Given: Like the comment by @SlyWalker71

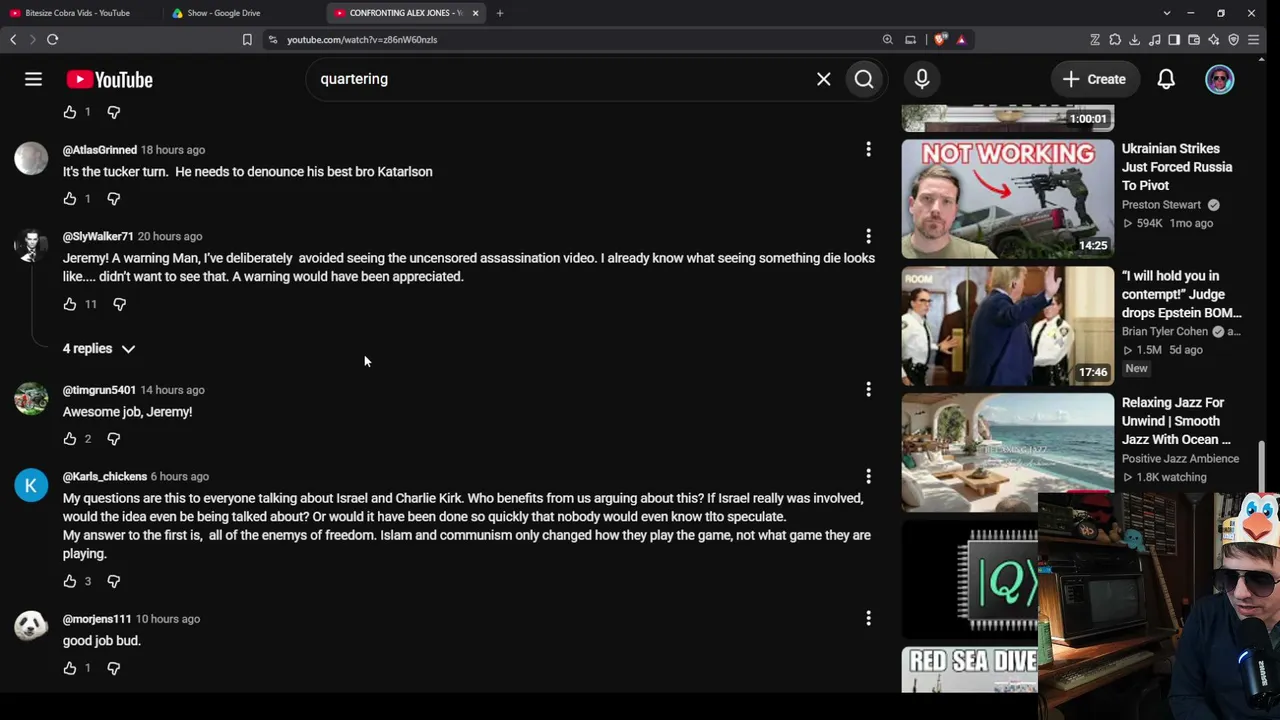Looking at the screenshot, I should tap(70, 304).
